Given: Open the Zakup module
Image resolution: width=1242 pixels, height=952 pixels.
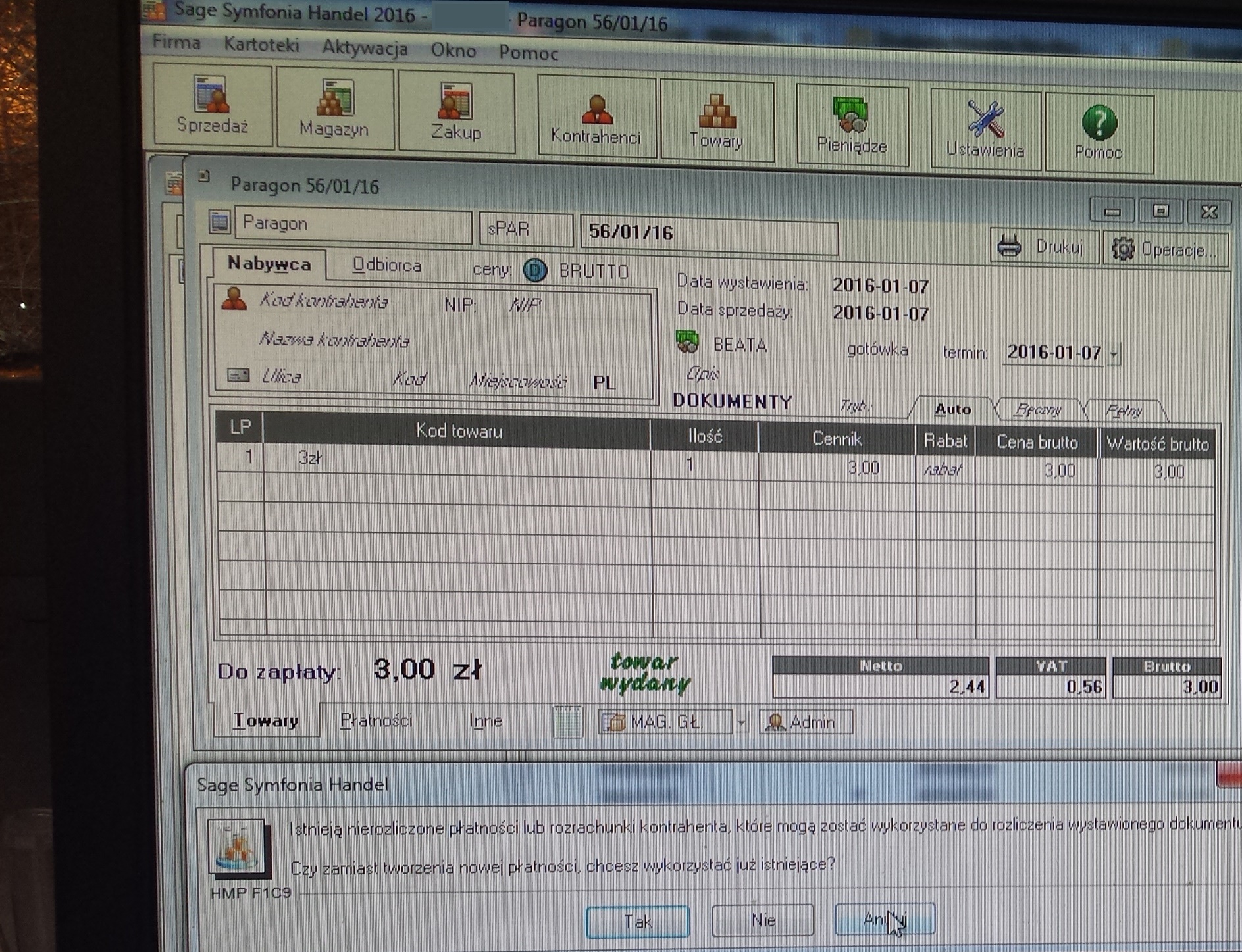Looking at the screenshot, I should 456,113.
